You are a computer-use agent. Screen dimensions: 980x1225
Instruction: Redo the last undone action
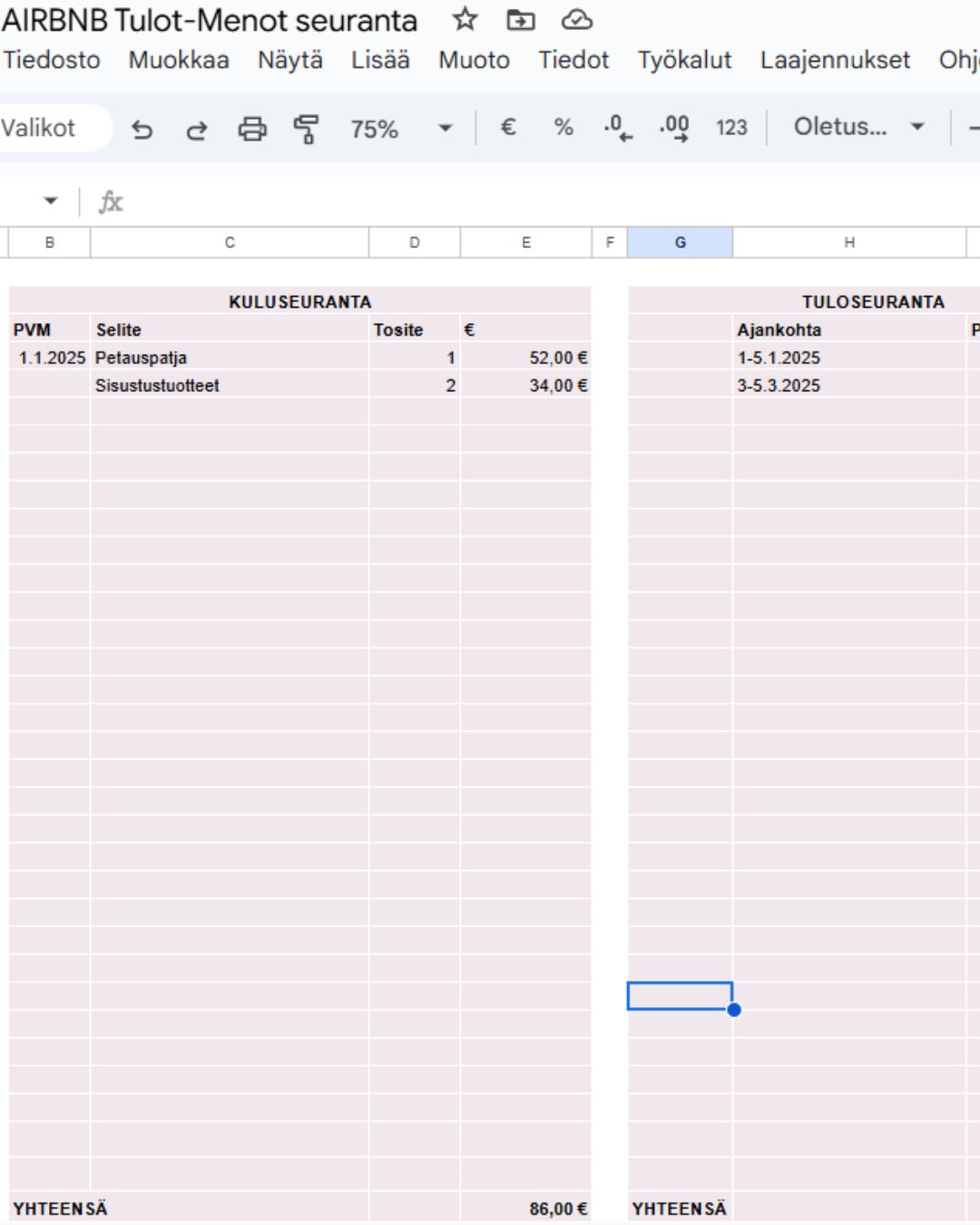[x=196, y=129]
